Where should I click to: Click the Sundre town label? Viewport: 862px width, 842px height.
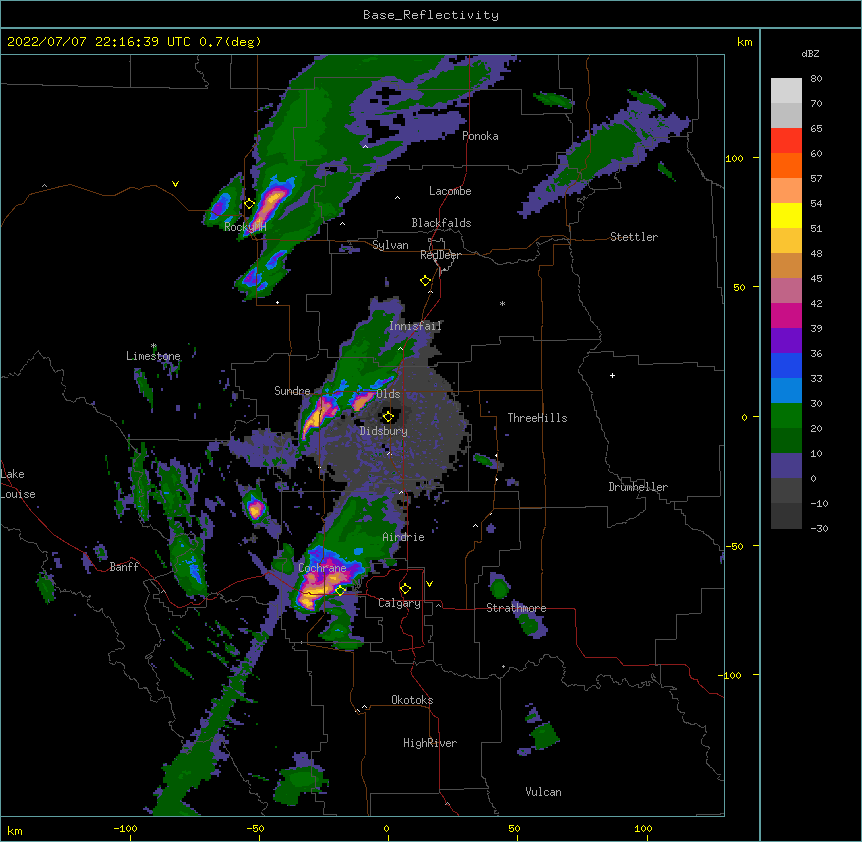click(x=292, y=391)
